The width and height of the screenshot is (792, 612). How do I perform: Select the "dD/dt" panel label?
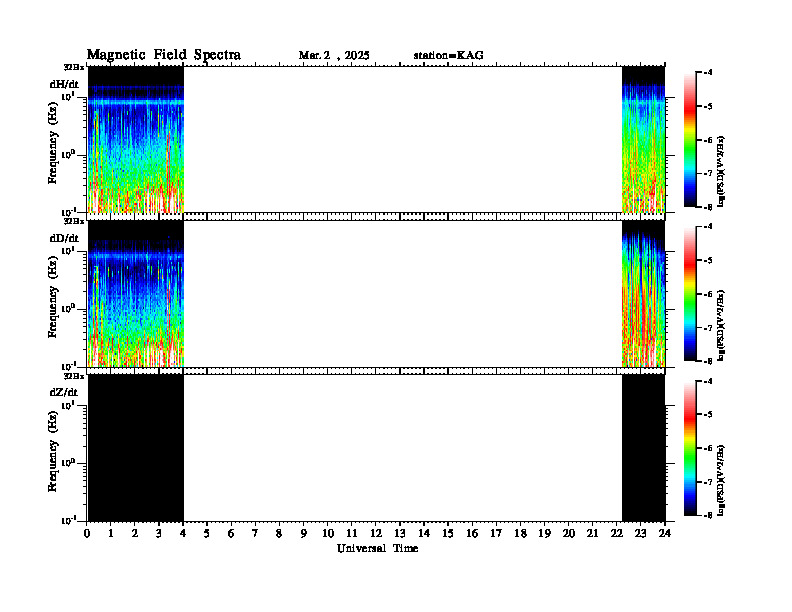[64, 238]
